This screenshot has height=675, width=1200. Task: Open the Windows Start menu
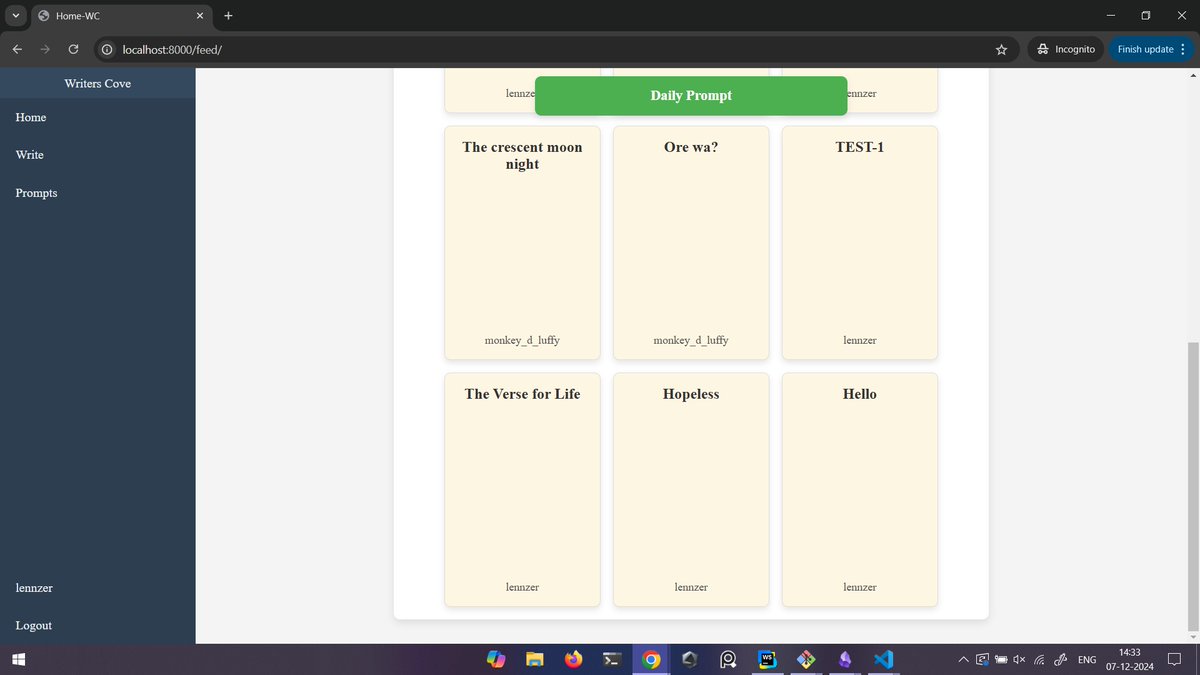17,660
